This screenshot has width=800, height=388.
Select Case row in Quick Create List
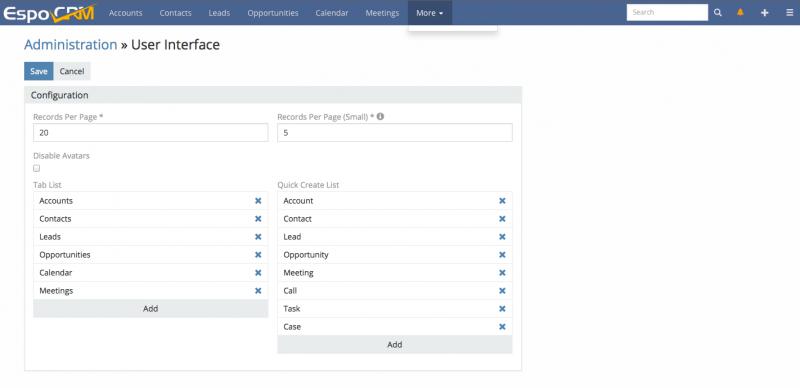coord(394,326)
